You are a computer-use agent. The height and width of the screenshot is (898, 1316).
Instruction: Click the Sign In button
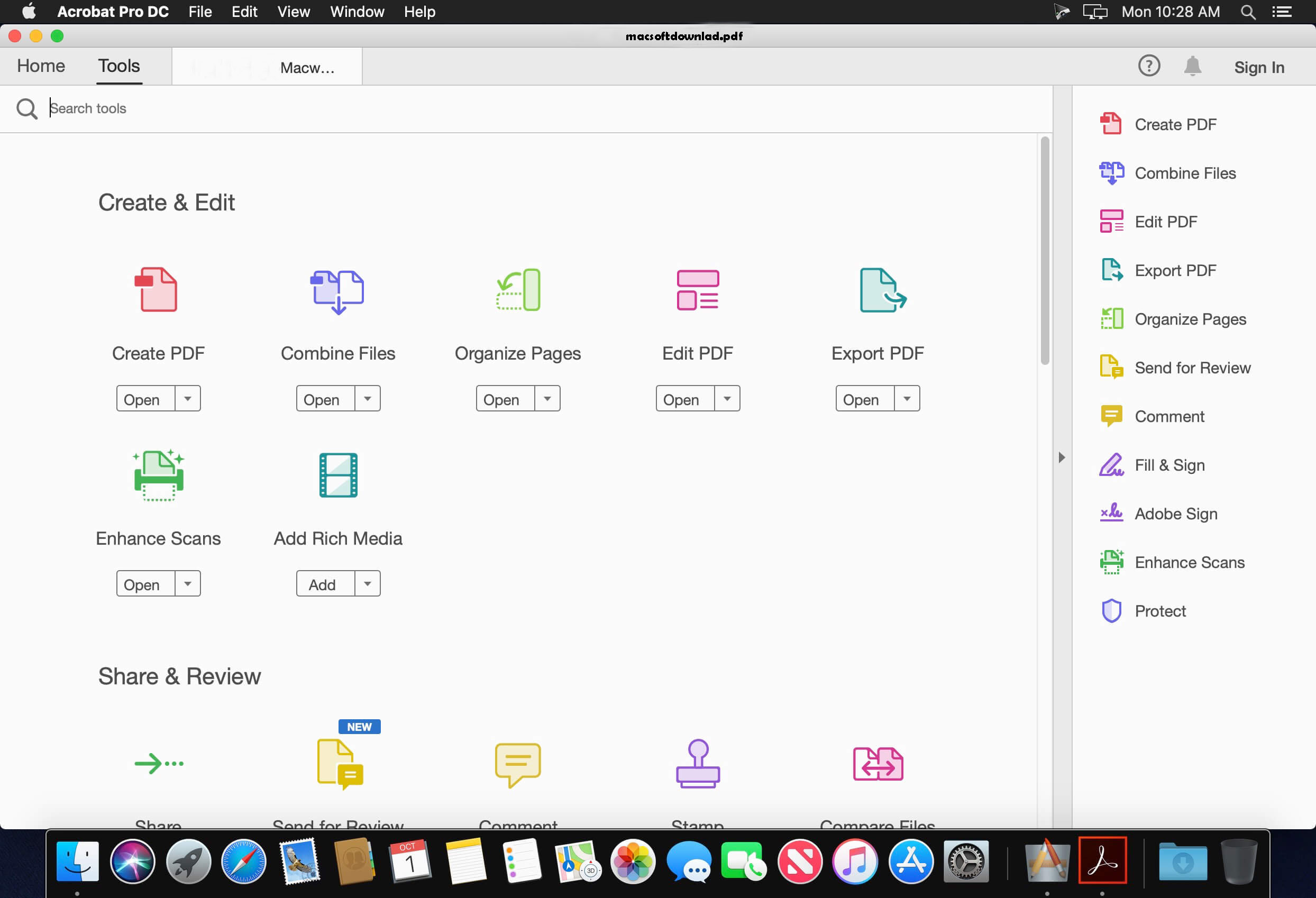pyautogui.click(x=1259, y=67)
